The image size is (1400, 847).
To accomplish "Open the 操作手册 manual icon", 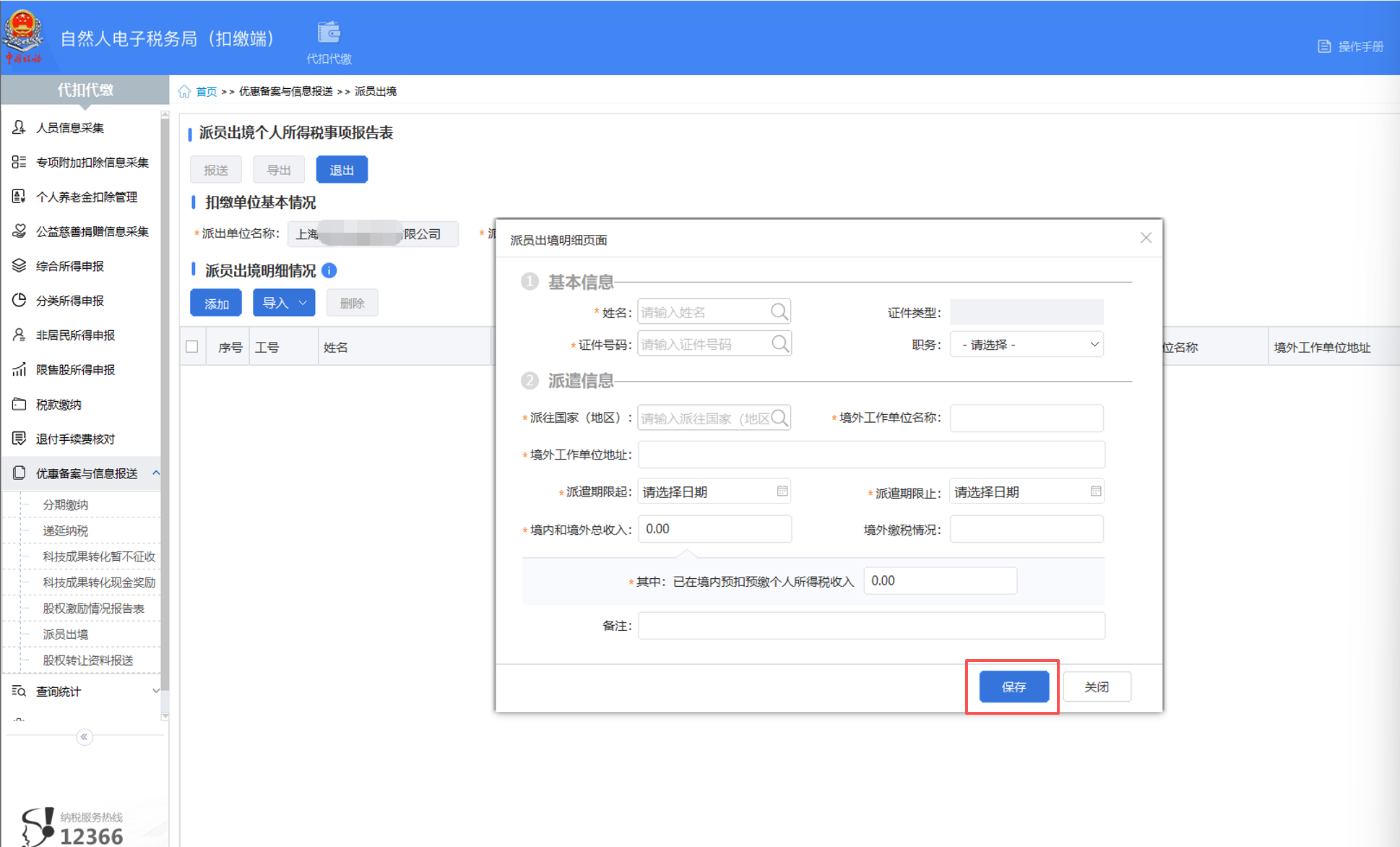I will [1324, 46].
